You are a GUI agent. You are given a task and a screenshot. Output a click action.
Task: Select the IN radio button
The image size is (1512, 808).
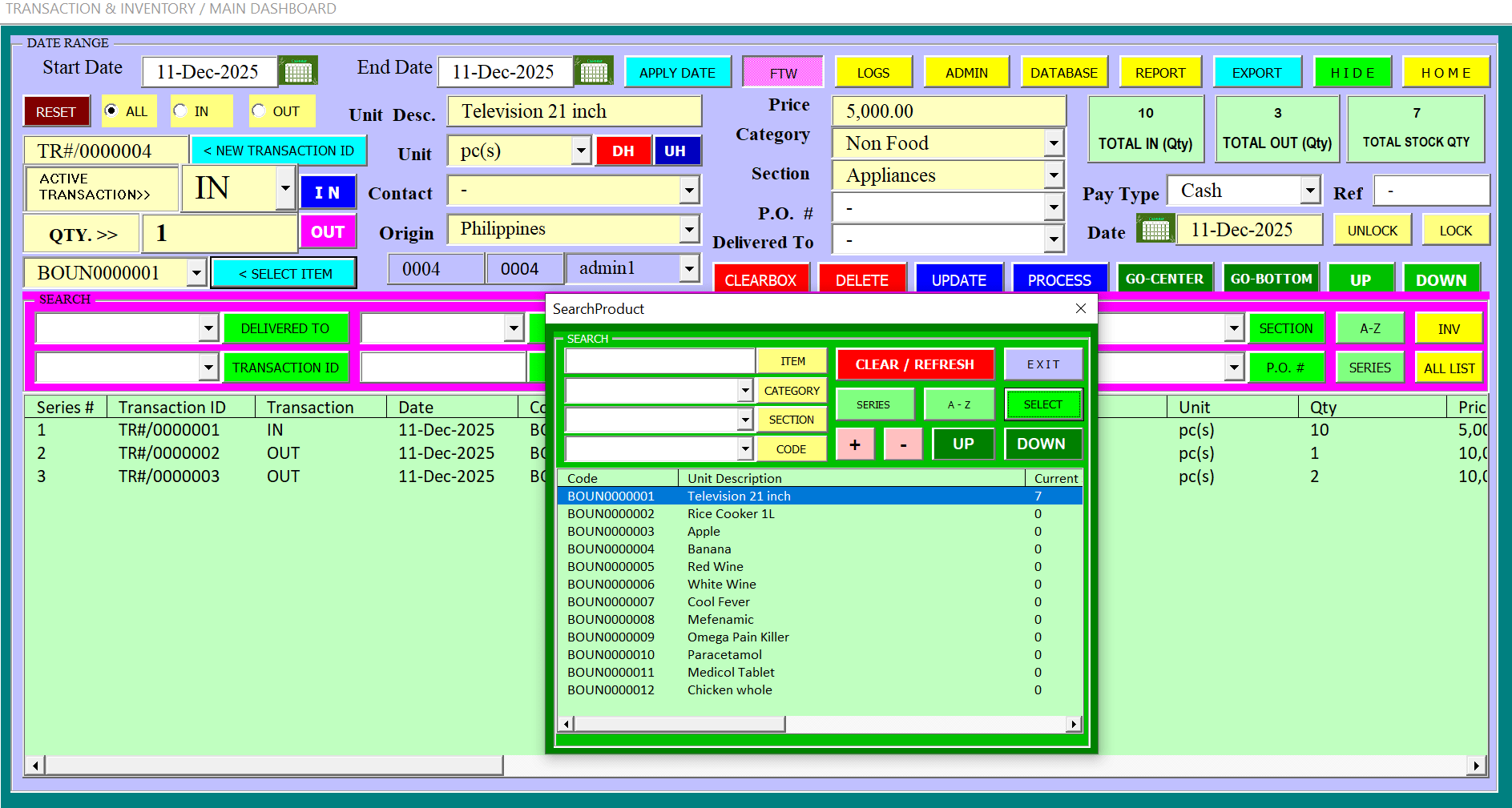[180, 111]
